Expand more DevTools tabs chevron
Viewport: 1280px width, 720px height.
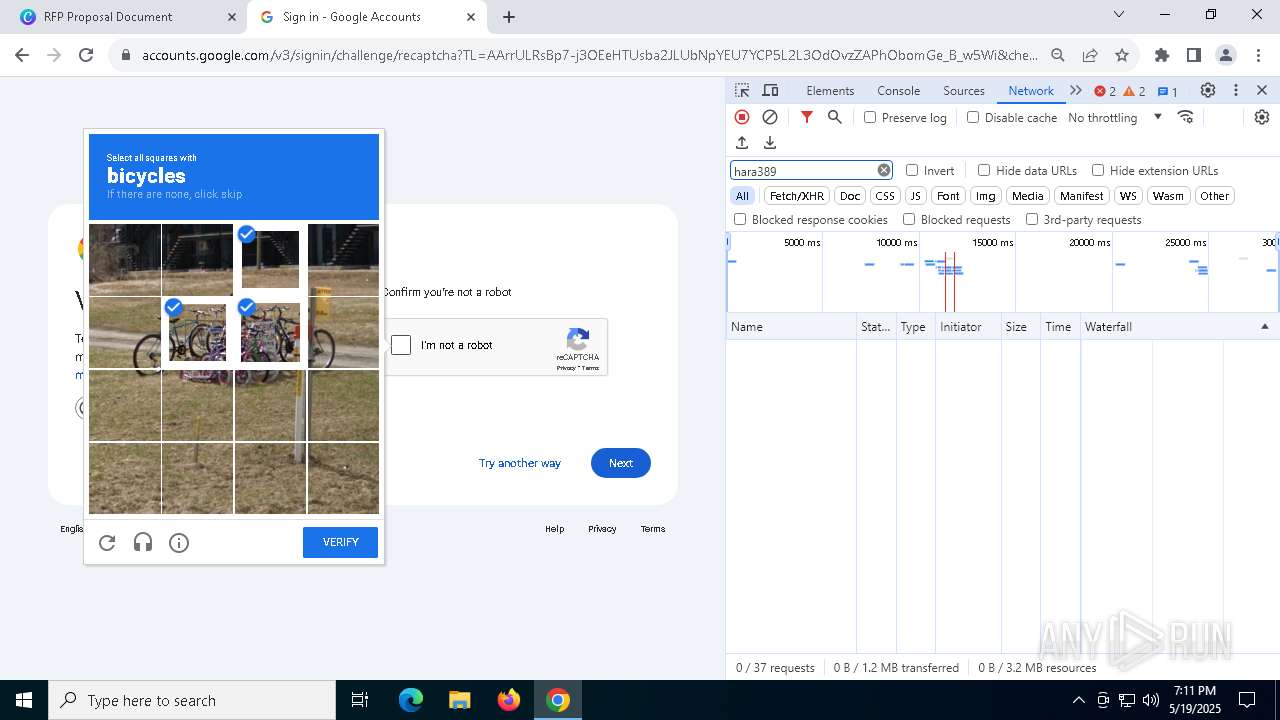(x=1076, y=90)
